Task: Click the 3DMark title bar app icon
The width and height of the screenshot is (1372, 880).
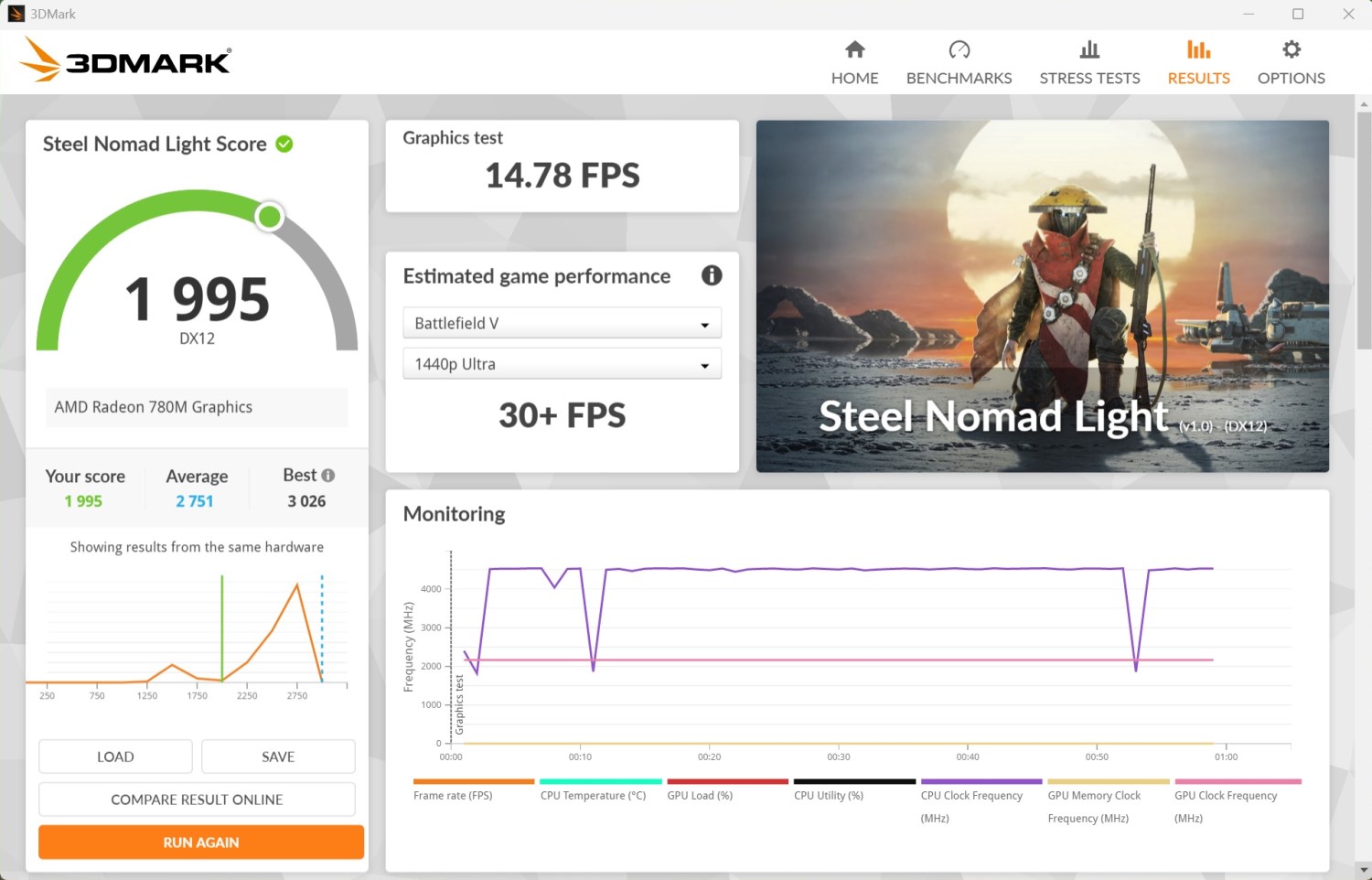Action: pos(16,14)
